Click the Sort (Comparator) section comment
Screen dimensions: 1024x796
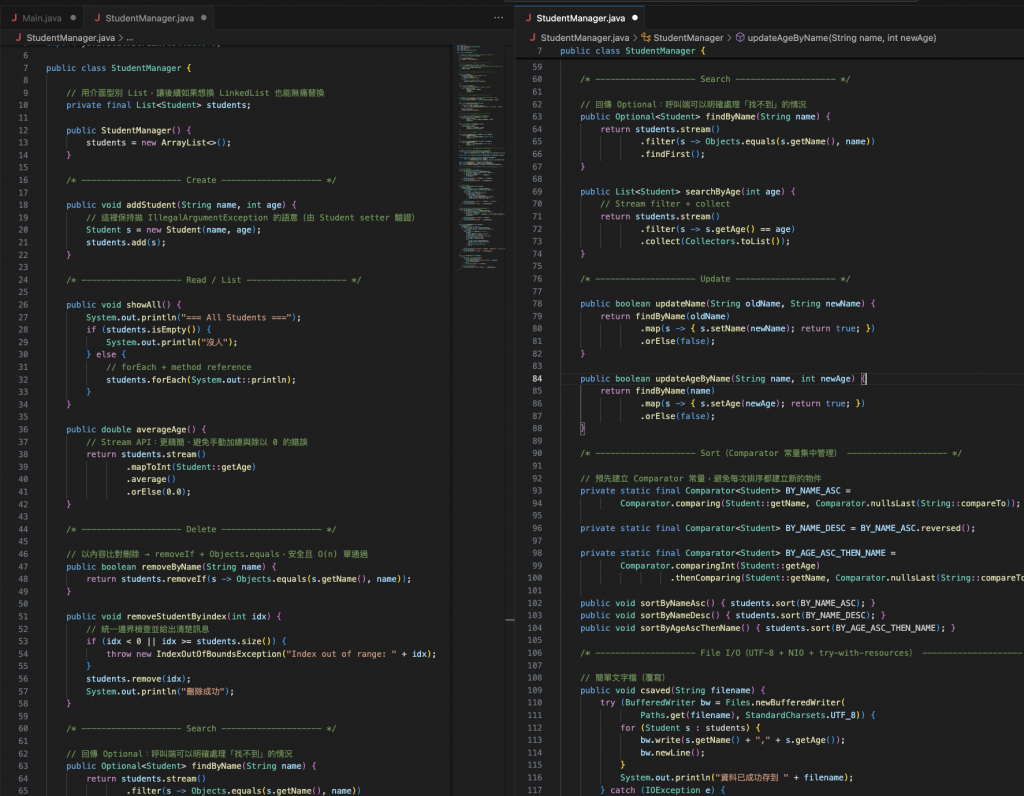coord(771,453)
